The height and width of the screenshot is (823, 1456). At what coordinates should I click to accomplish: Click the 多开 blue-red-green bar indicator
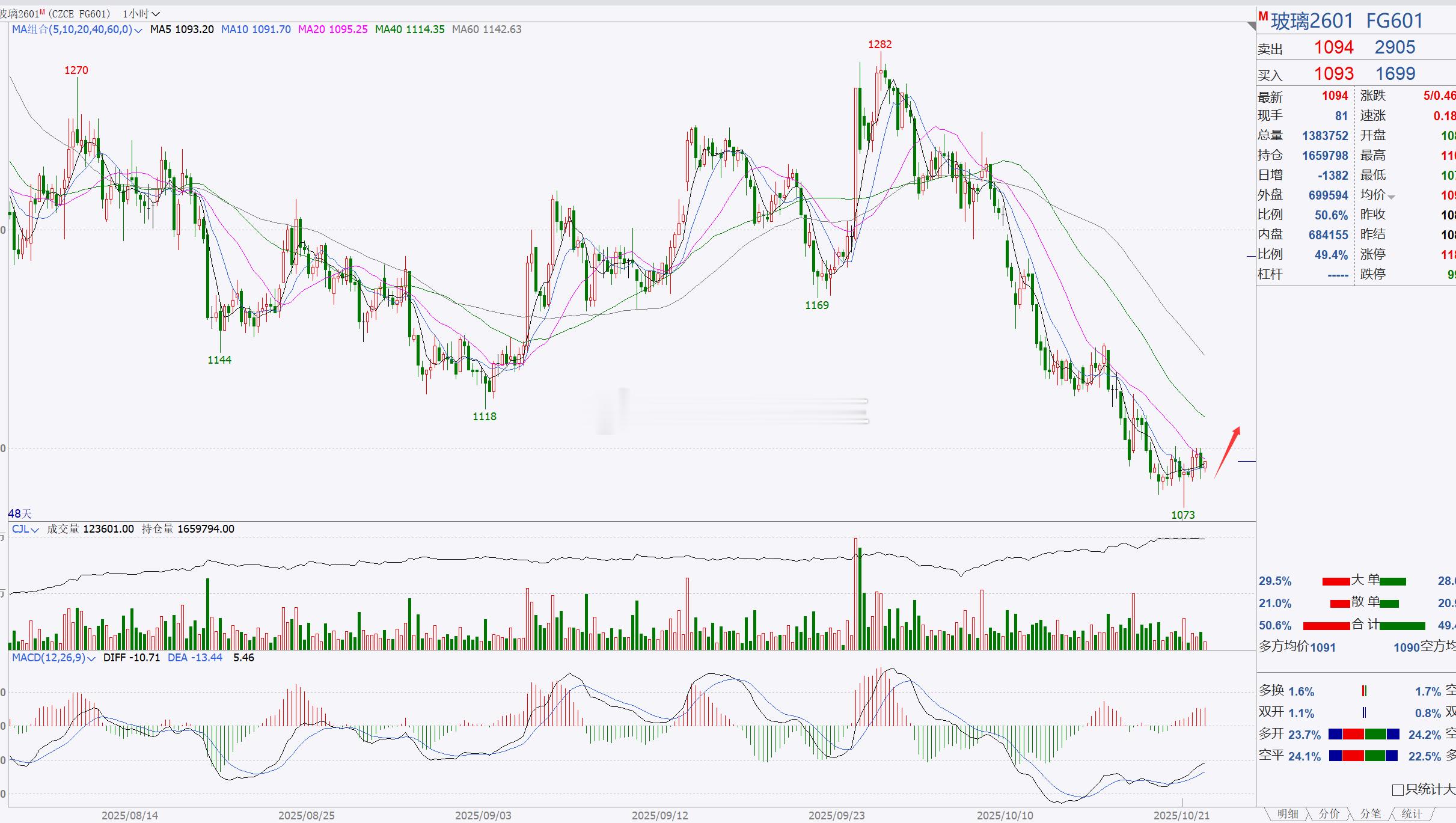click(x=1363, y=734)
